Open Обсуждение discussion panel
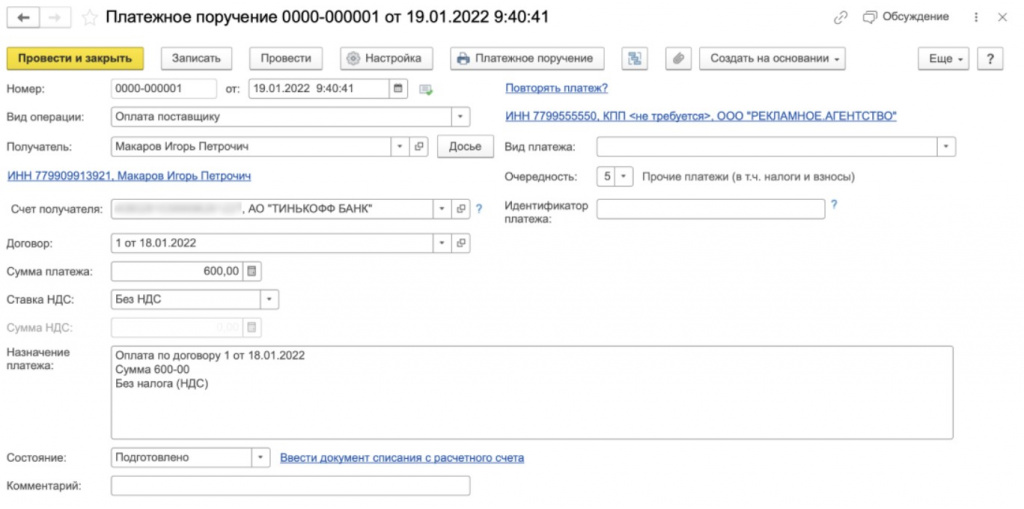The height and width of the screenshot is (509, 1024). 906,17
